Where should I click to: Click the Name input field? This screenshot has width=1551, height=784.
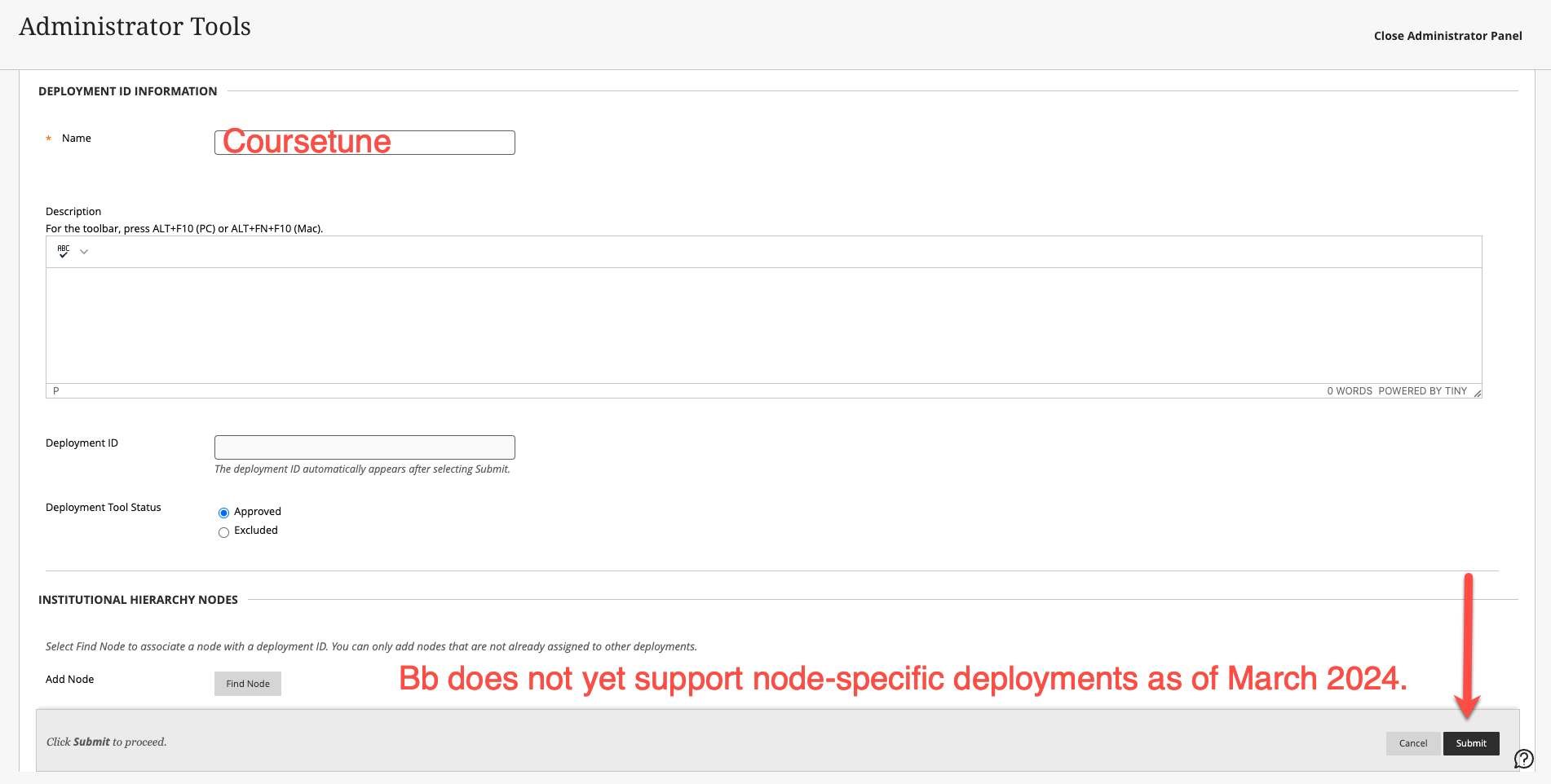365,143
